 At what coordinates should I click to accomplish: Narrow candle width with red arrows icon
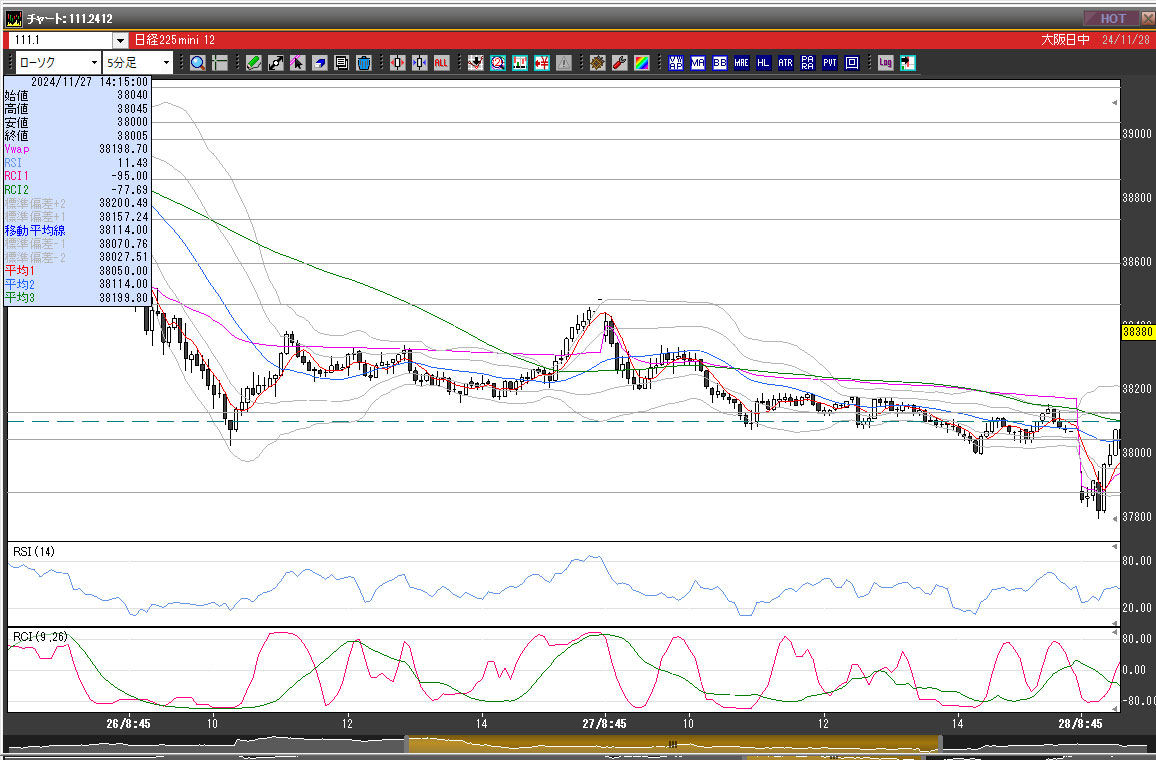(x=397, y=63)
